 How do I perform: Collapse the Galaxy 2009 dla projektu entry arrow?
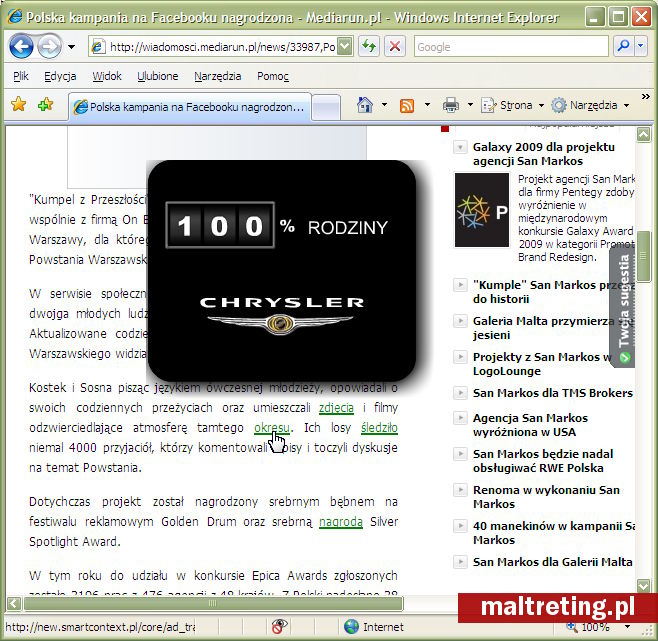(x=460, y=147)
